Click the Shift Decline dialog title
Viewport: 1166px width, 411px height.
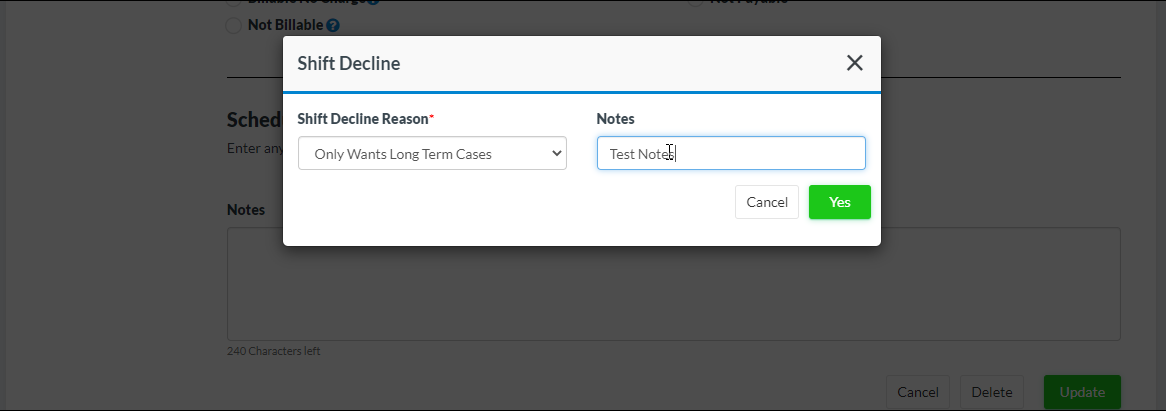[x=349, y=63]
